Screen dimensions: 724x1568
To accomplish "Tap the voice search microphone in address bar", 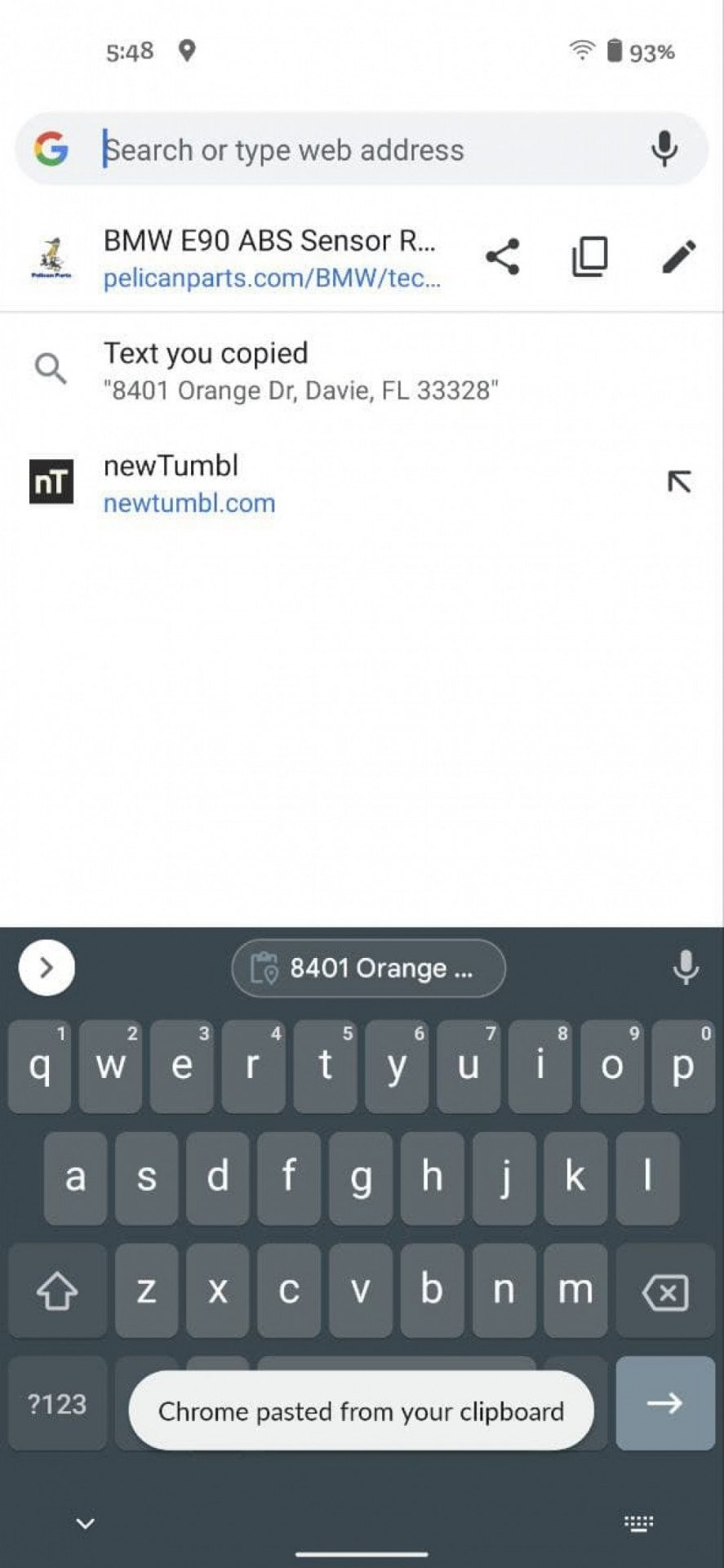I will tap(664, 149).
